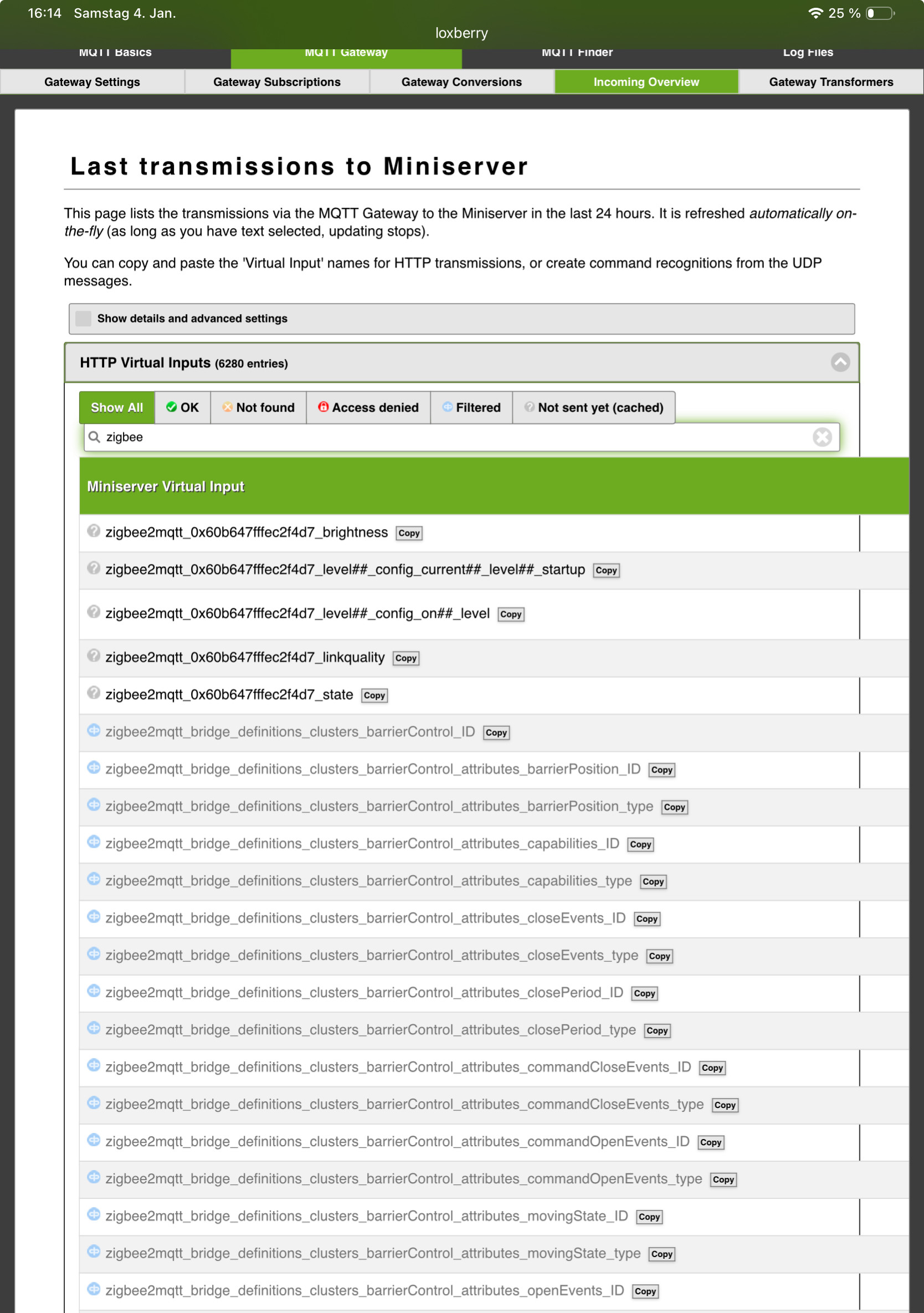The image size is (924, 1313).
Task: Click filtered icon beside commandCloseEvents_ID entry
Action: (x=94, y=1065)
